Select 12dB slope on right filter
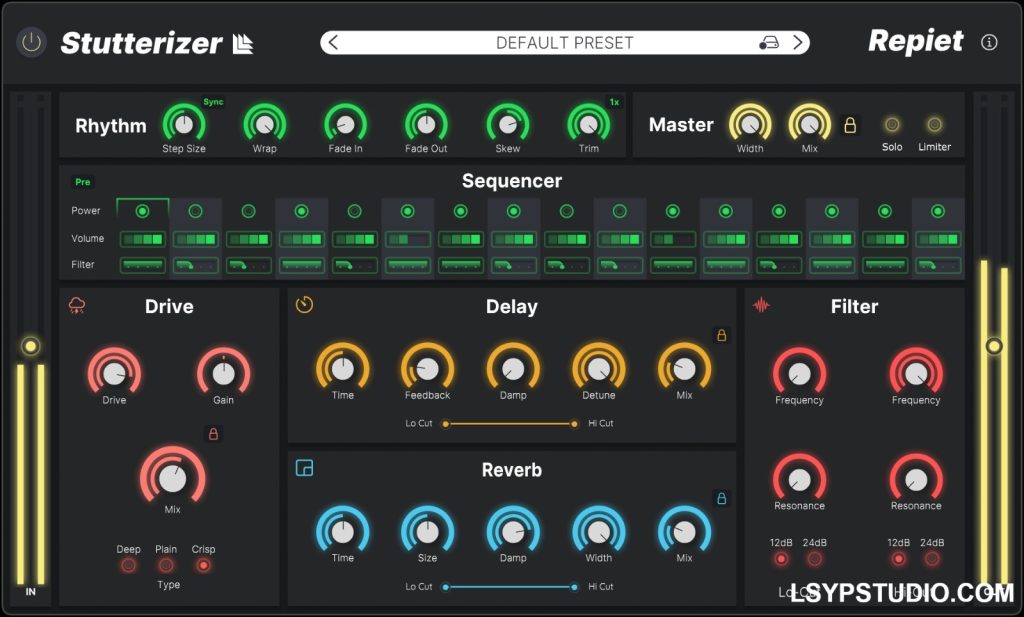 [x=899, y=559]
